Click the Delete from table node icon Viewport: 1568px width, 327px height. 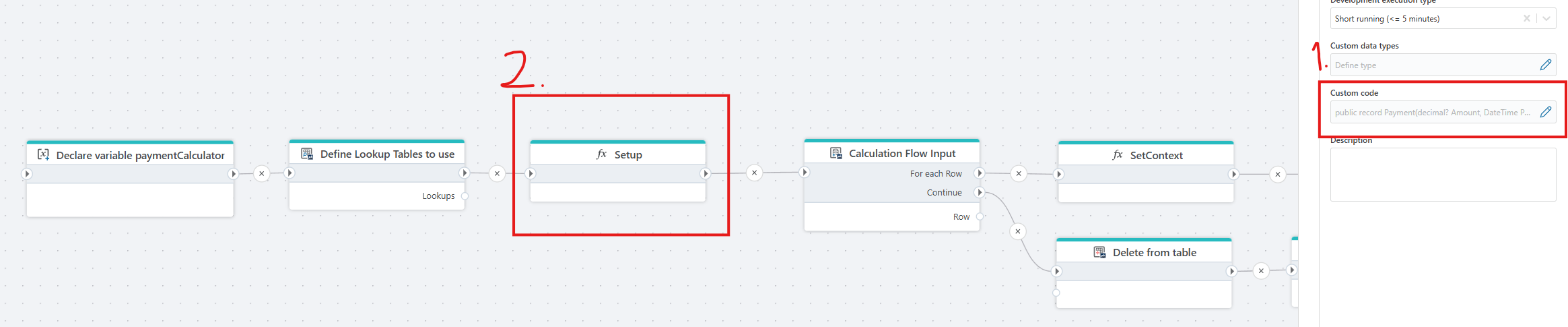click(1099, 252)
